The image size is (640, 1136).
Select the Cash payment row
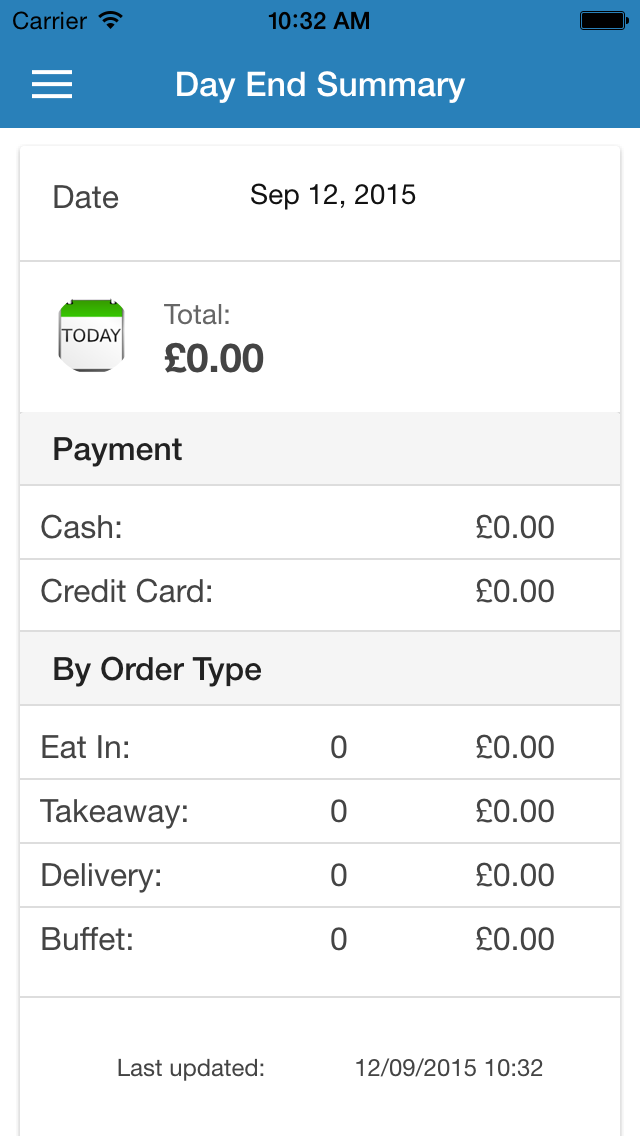click(320, 527)
